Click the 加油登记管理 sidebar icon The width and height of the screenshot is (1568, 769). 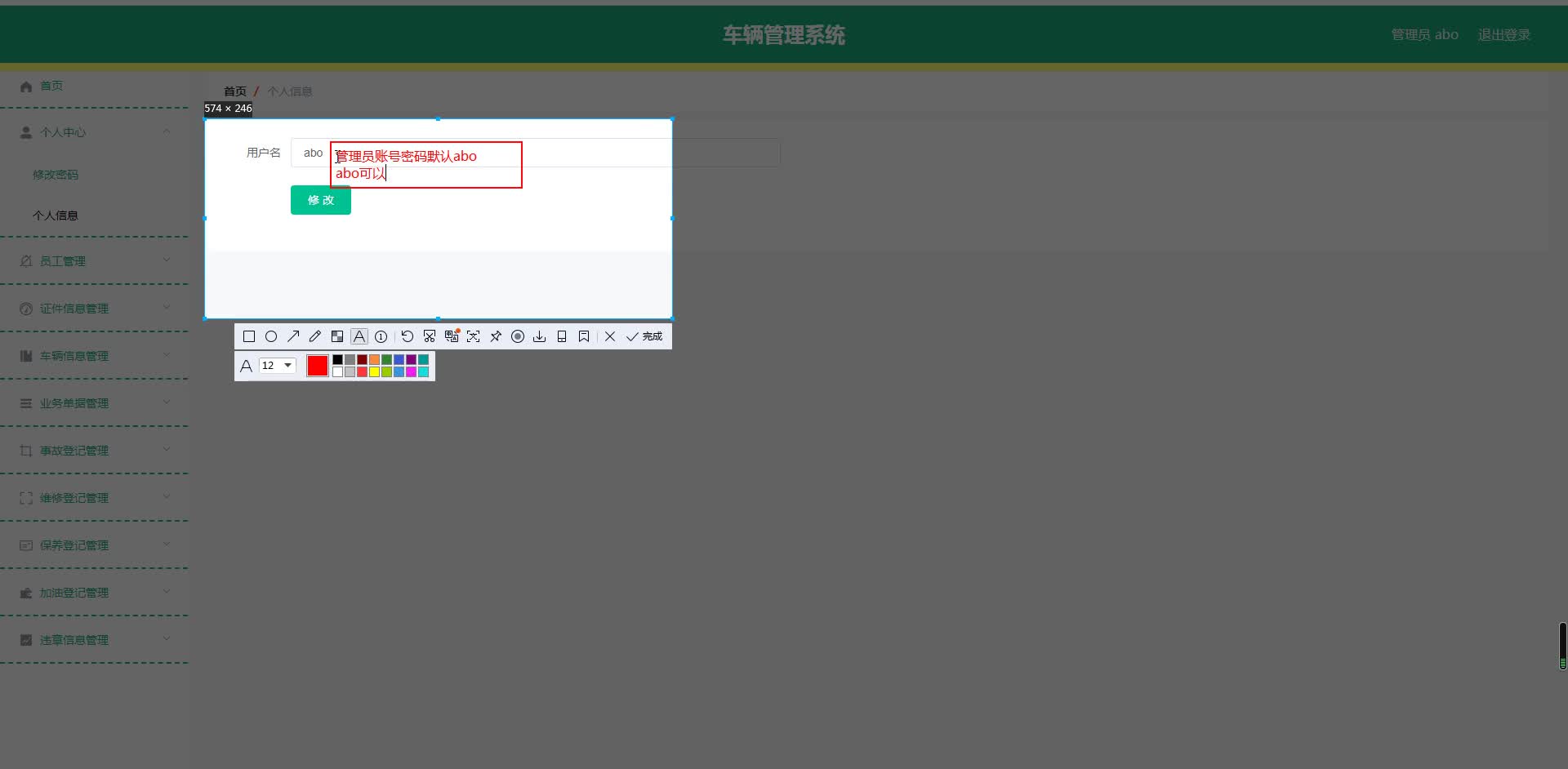pyautogui.click(x=26, y=593)
